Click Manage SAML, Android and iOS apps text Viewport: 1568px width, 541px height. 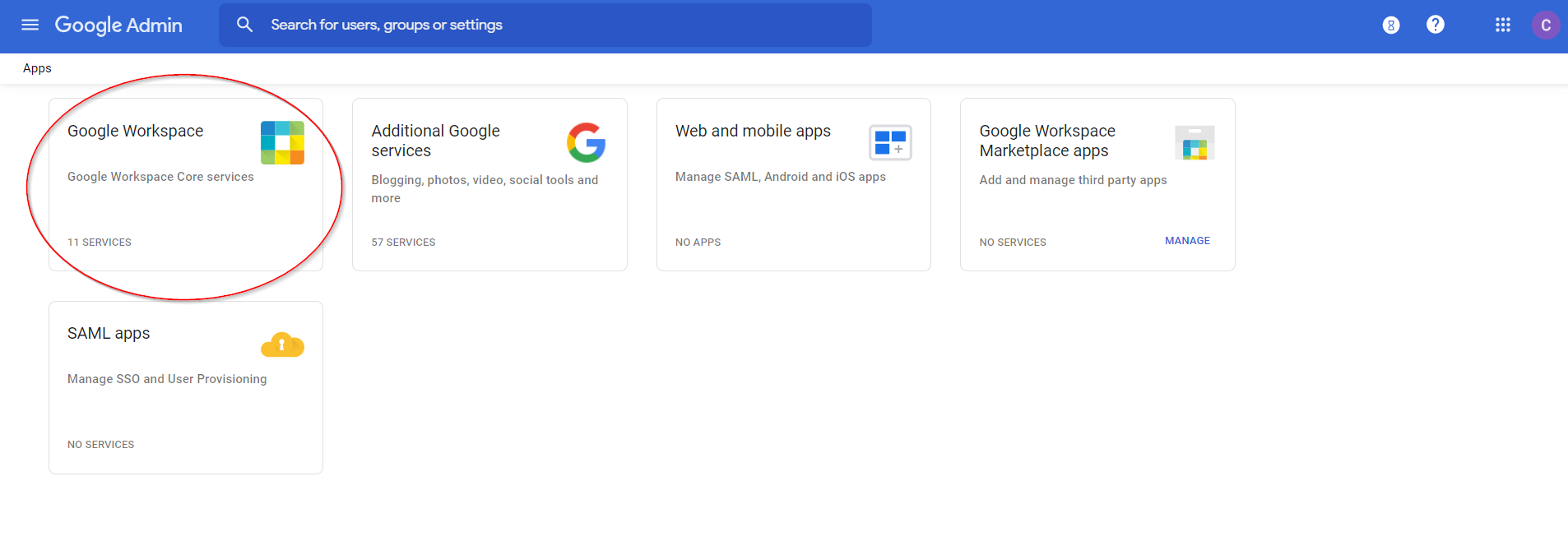[781, 177]
